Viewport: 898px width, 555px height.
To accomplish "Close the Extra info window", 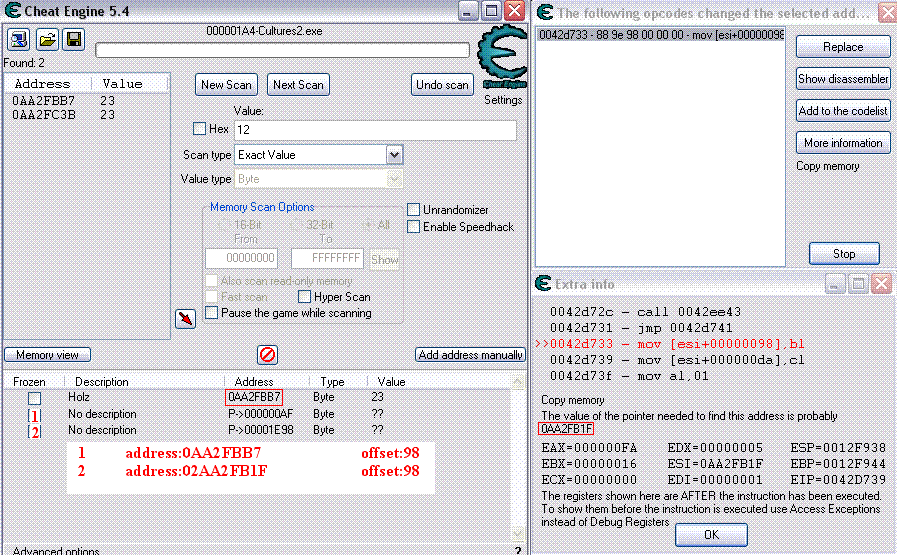I will [x=882, y=284].
